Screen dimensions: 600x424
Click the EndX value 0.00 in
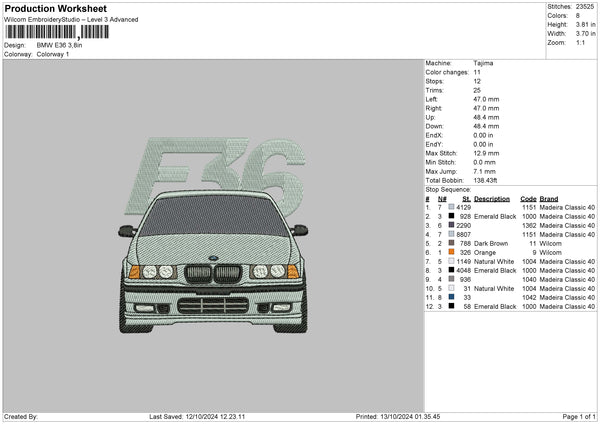click(483, 135)
